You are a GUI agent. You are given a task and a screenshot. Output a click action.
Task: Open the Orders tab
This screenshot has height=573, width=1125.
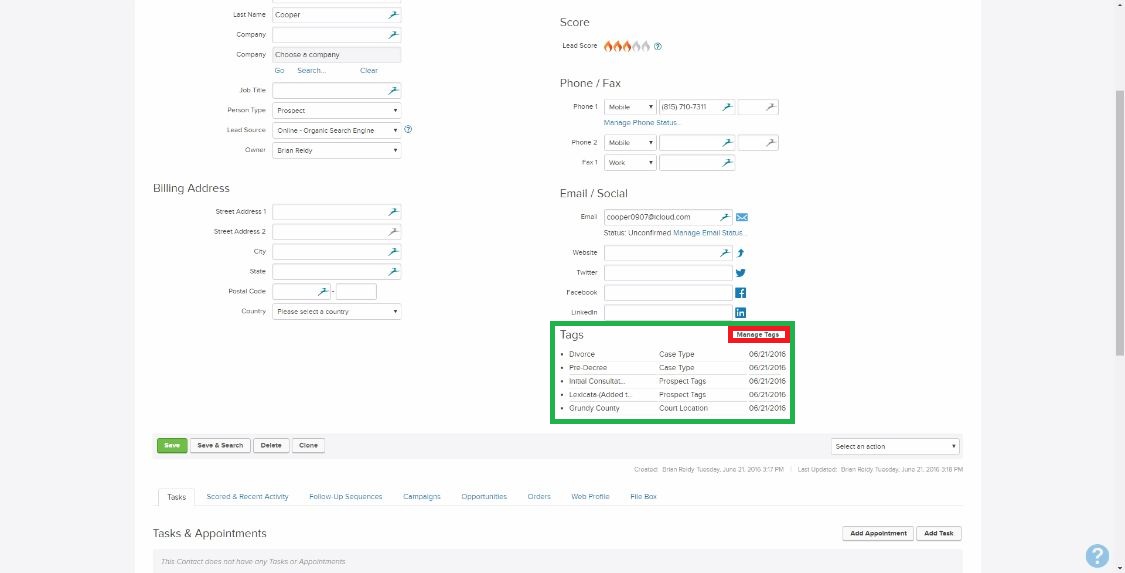(539, 496)
